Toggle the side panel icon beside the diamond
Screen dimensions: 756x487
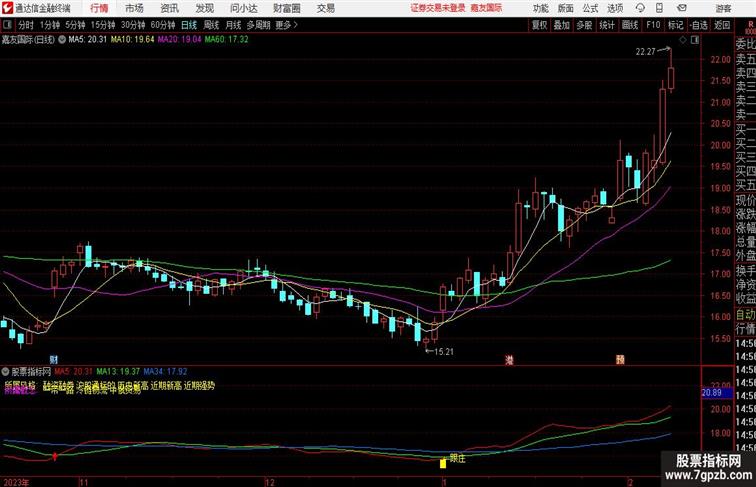point(695,40)
